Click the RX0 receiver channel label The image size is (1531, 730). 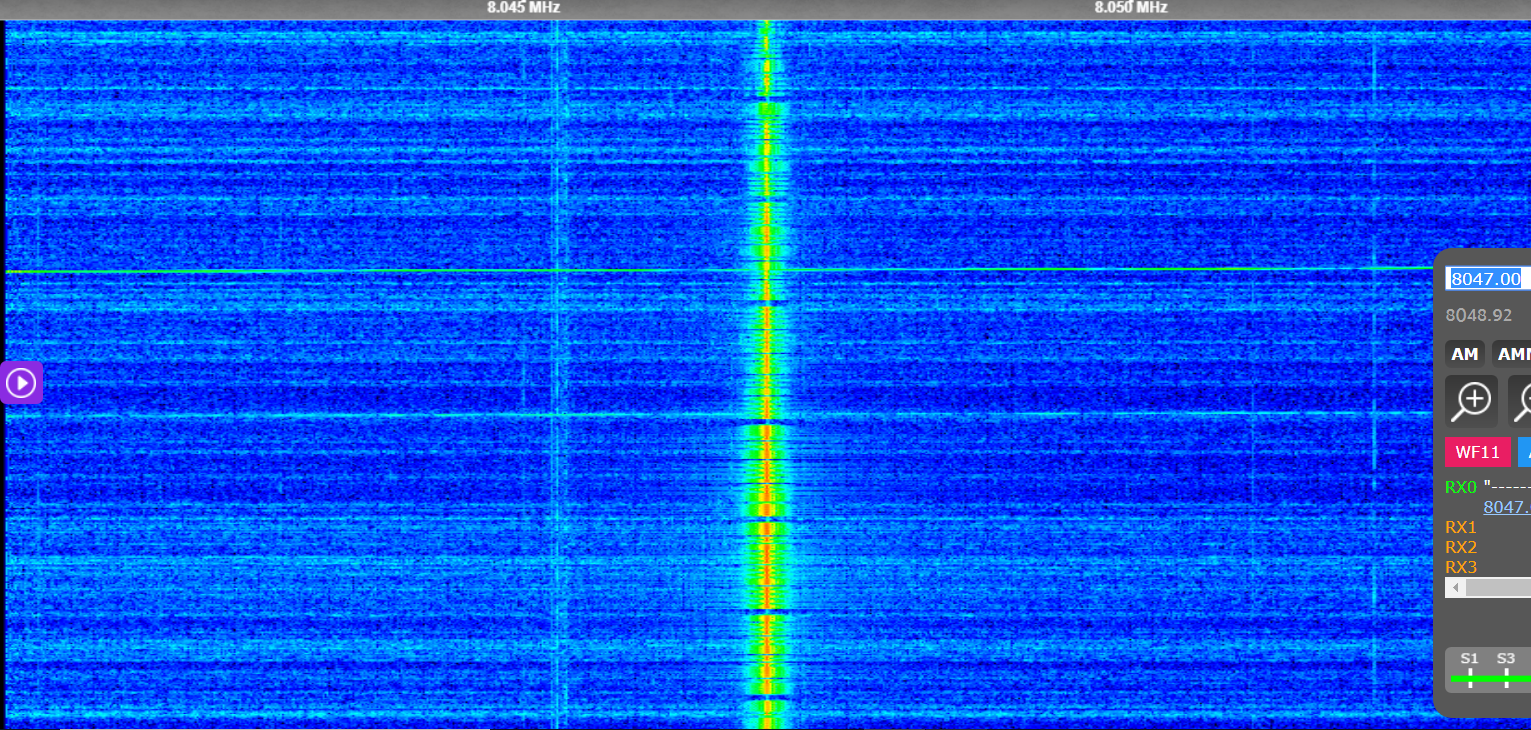pos(1460,487)
